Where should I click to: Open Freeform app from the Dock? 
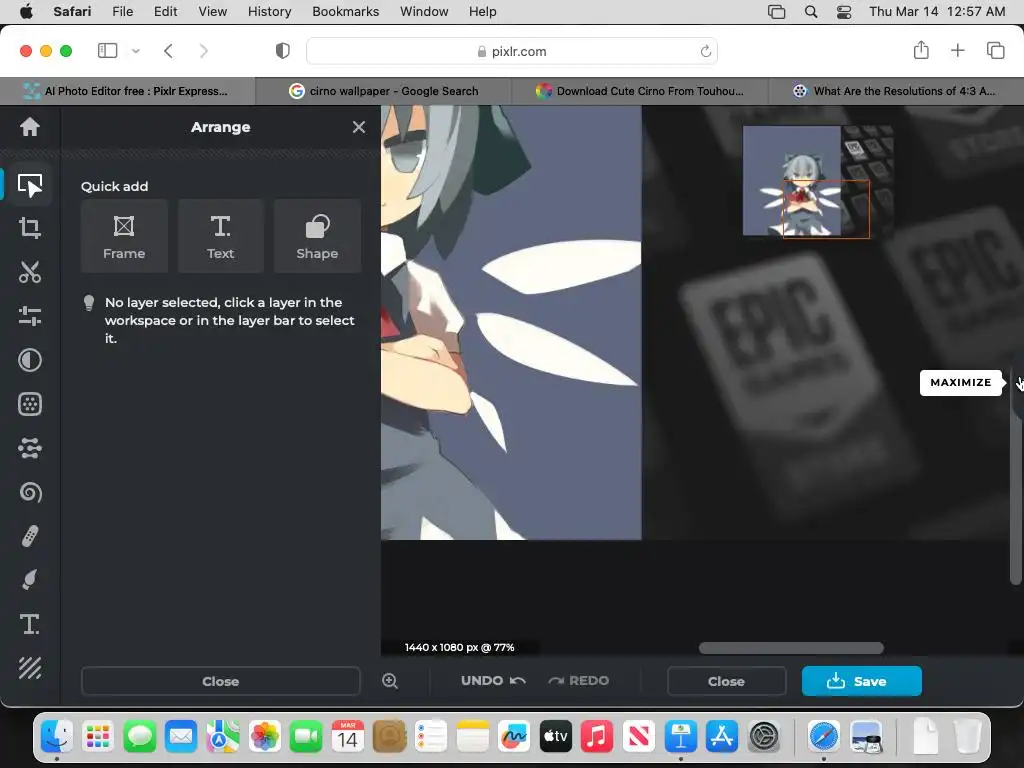(x=514, y=737)
